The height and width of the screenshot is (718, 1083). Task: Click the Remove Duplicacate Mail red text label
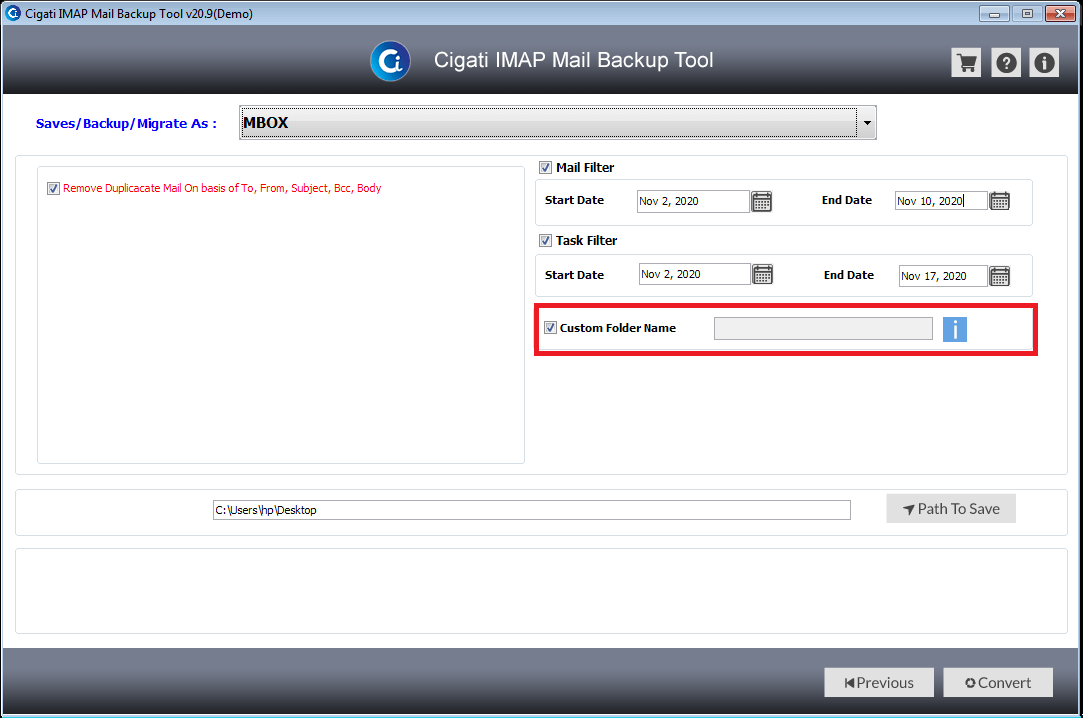pos(222,188)
